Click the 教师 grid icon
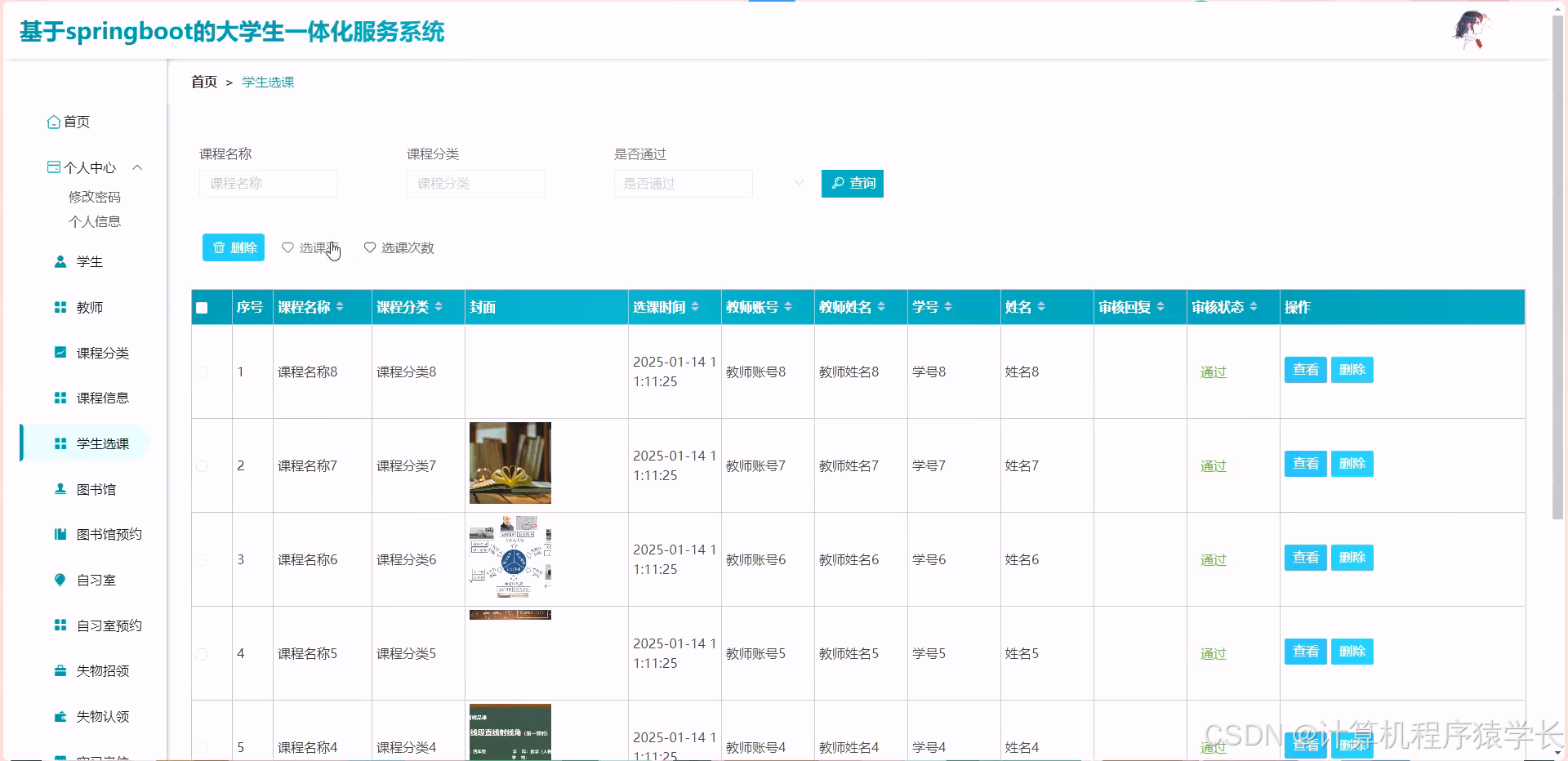This screenshot has height=761, width=1568. (59, 307)
